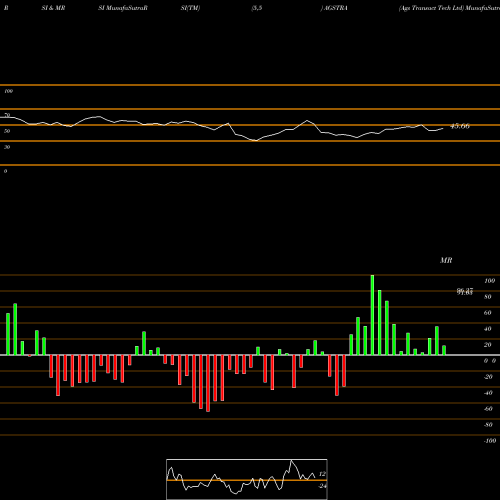
Task: Click RSI axis label 100 at the top left
Action: click(8, 91)
